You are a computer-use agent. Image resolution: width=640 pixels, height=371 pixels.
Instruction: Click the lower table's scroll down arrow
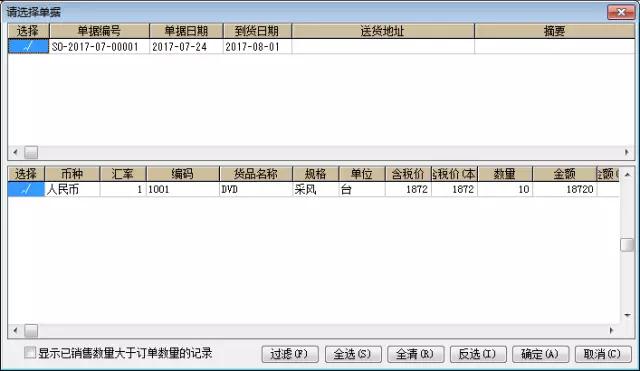coord(627,315)
